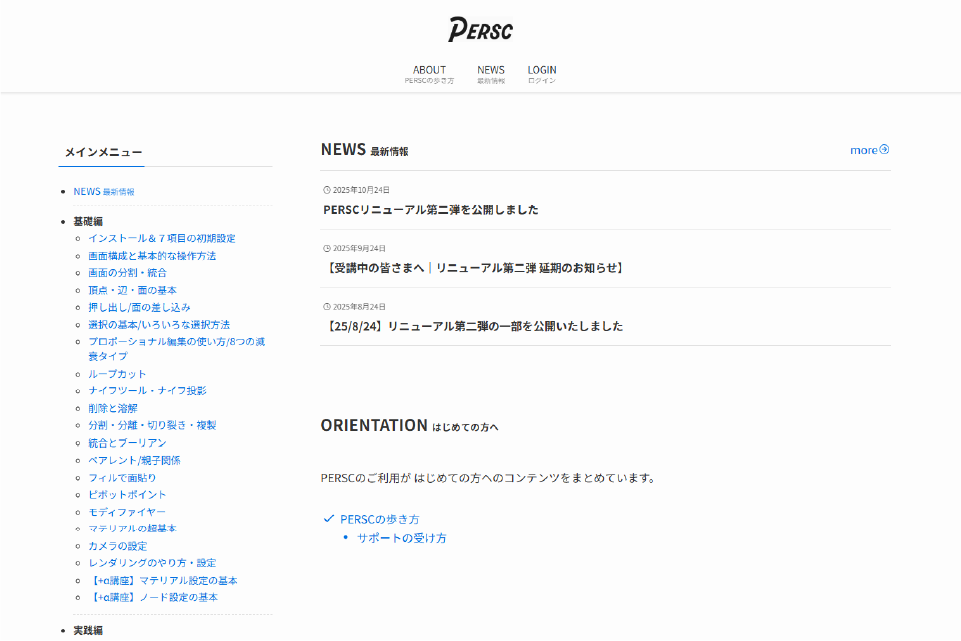This screenshot has width=961, height=641.
Task: Open the カメラの設定 lesson
Action: 117,546
